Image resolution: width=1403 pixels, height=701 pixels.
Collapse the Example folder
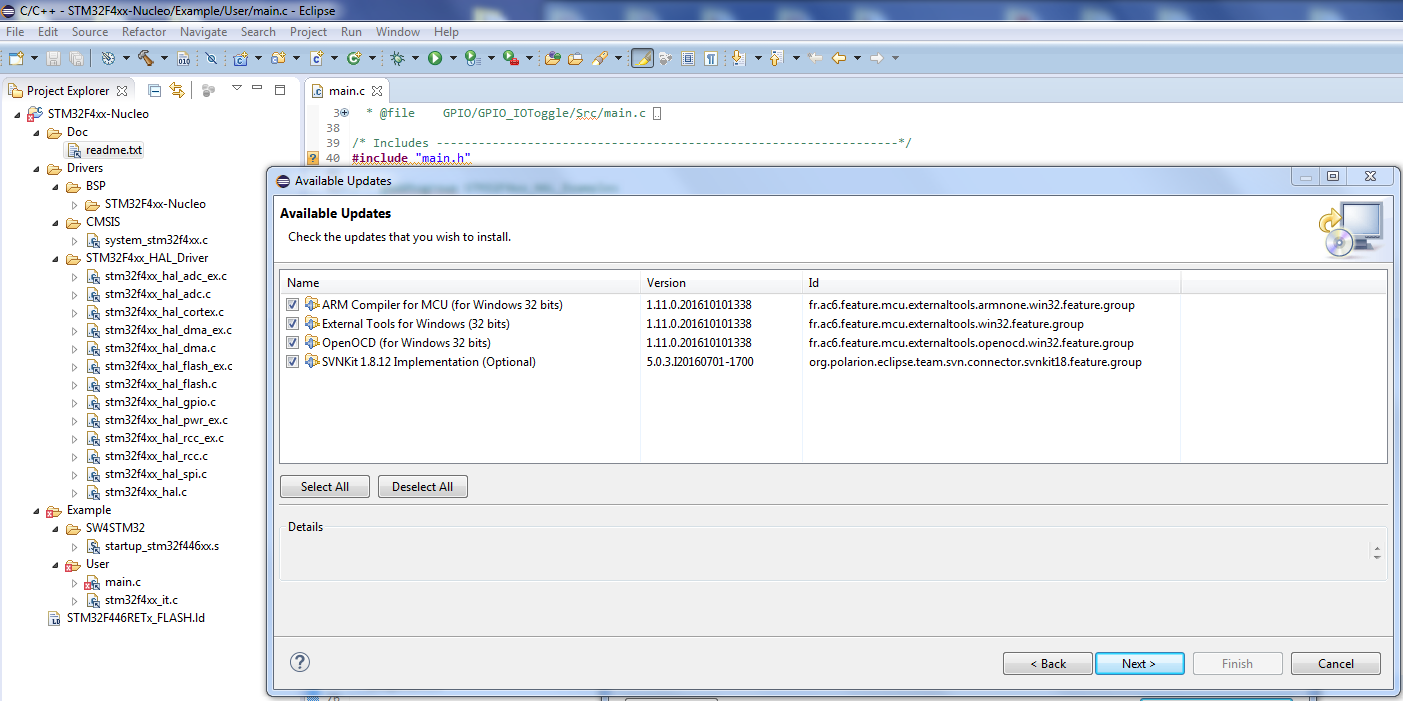pos(37,510)
